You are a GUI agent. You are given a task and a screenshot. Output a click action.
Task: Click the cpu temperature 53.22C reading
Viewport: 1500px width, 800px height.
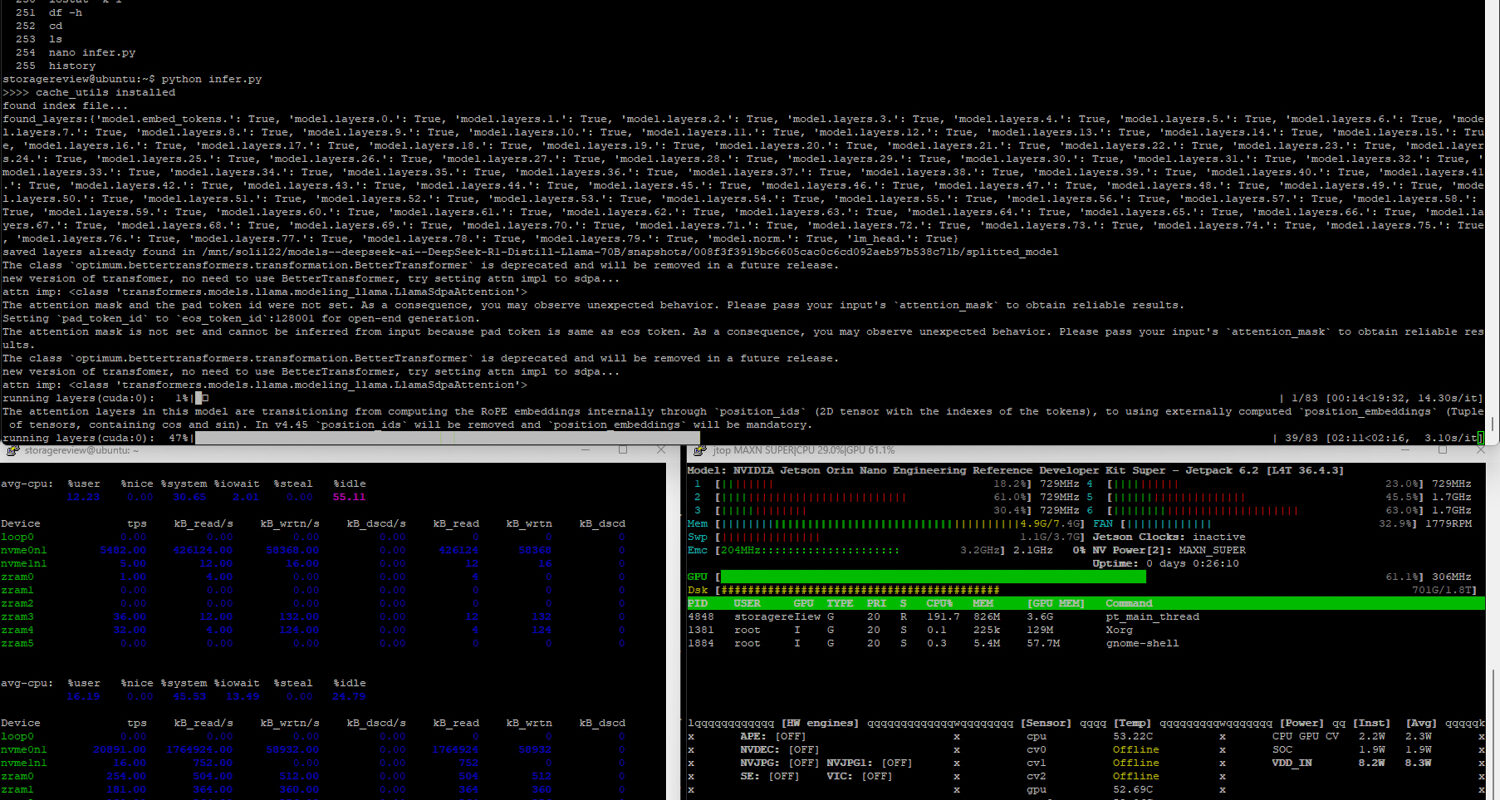coord(1135,736)
